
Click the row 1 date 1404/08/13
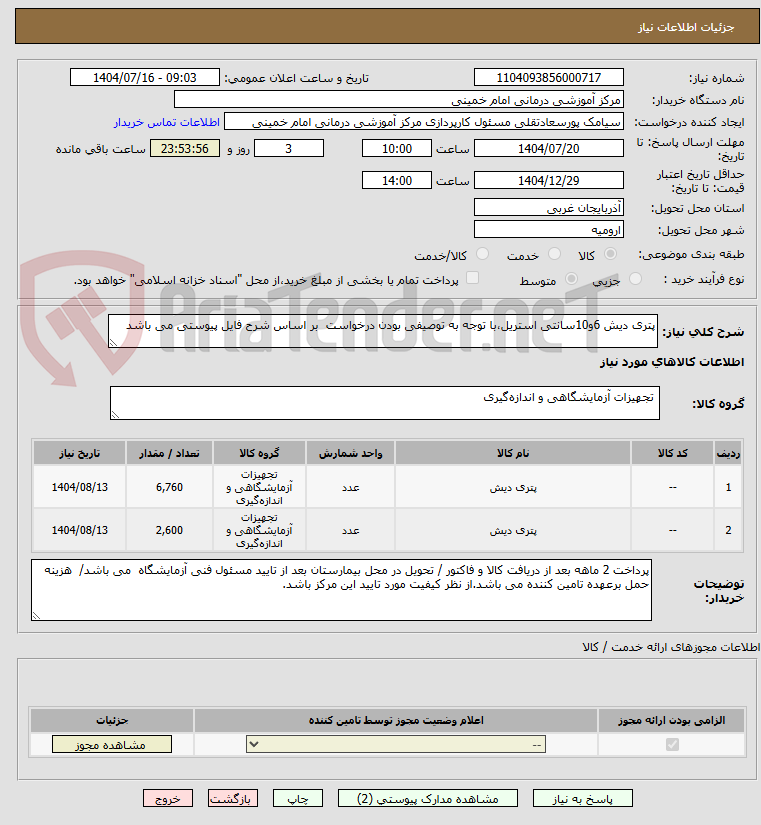[79, 487]
